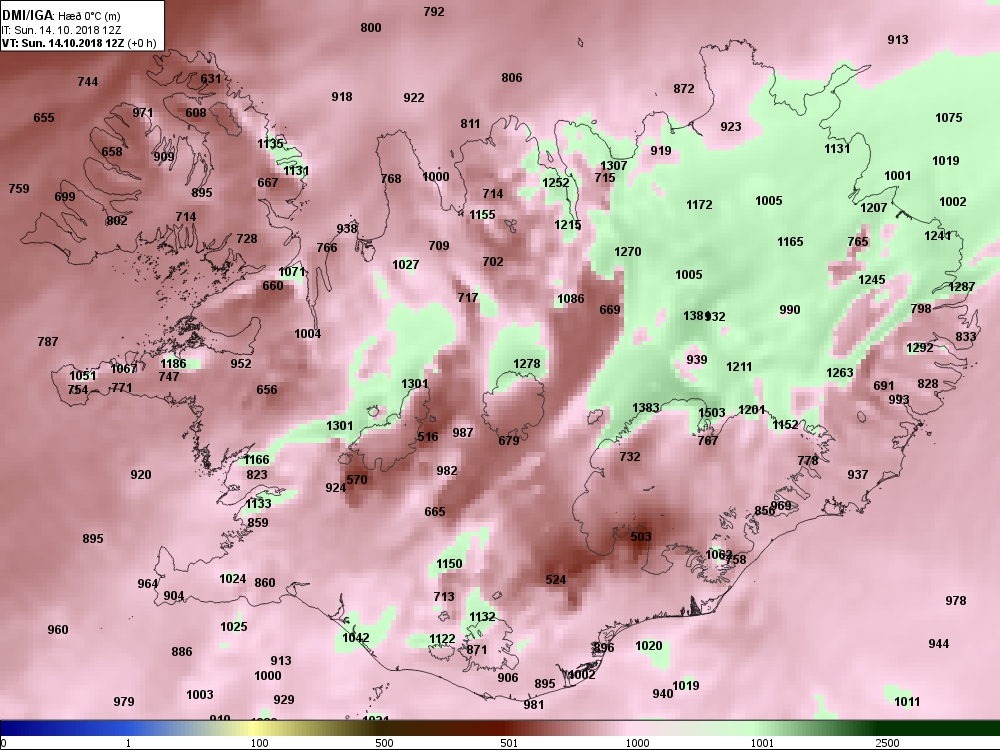Viewport: 1000px width, 750px height.
Task: Click the 806 value over the sea
Action: tap(511, 78)
